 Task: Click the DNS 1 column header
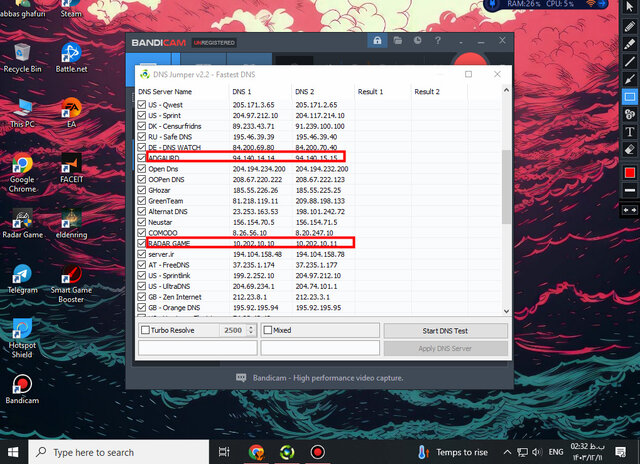tap(245, 92)
